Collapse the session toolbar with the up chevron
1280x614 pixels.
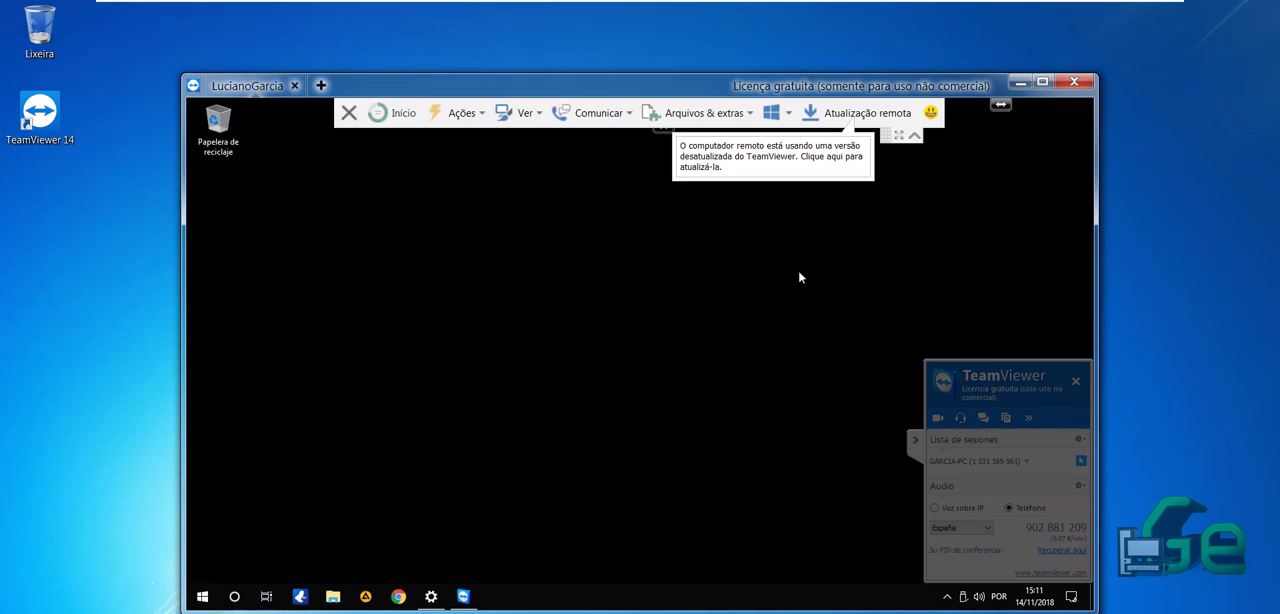click(x=915, y=135)
